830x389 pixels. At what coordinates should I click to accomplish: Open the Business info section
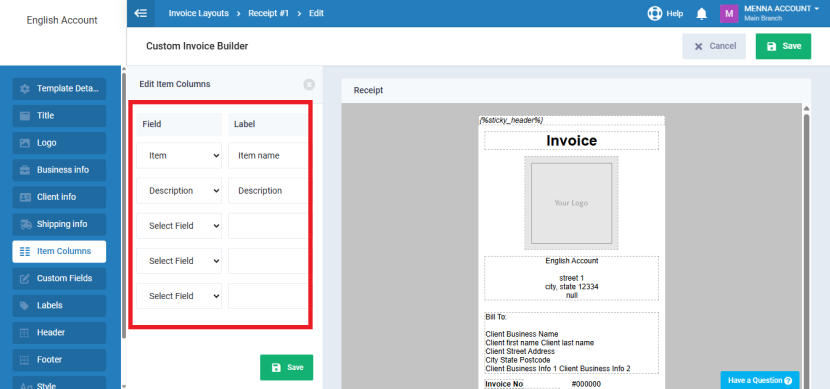tap(59, 170)
